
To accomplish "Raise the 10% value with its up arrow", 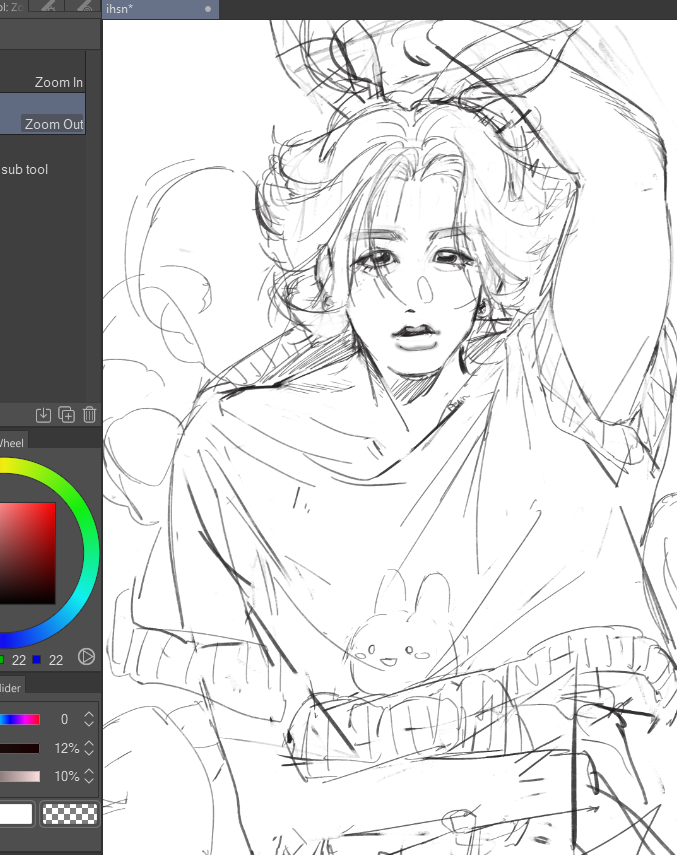I will [89, 772].
